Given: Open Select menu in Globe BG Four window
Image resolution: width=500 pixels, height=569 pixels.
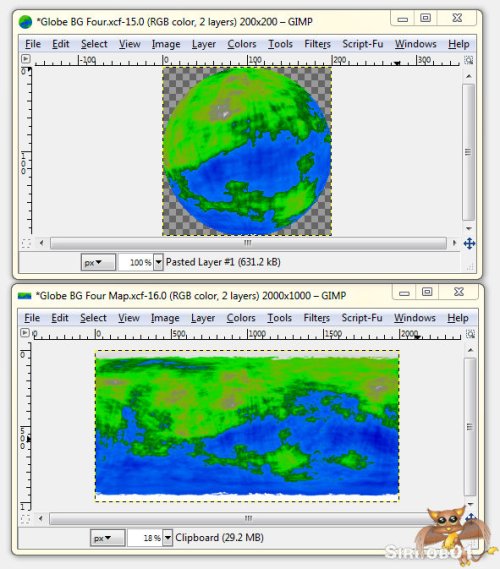Looking at the screenshot, I should click(x=94, y=44).
